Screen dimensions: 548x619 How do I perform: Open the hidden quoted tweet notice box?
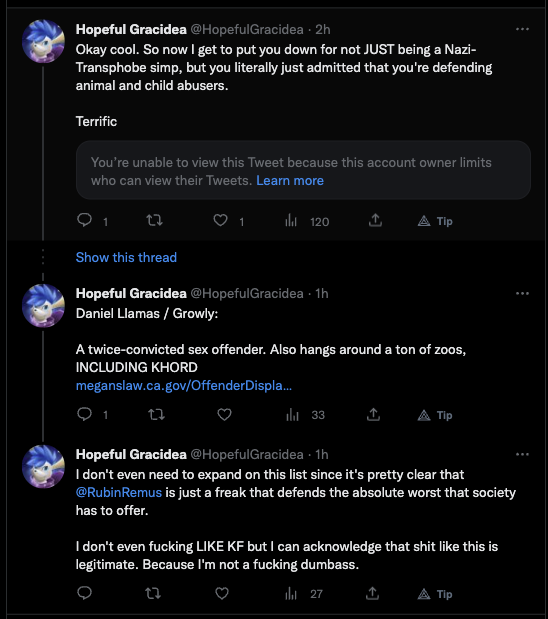(x=303, y=170)
